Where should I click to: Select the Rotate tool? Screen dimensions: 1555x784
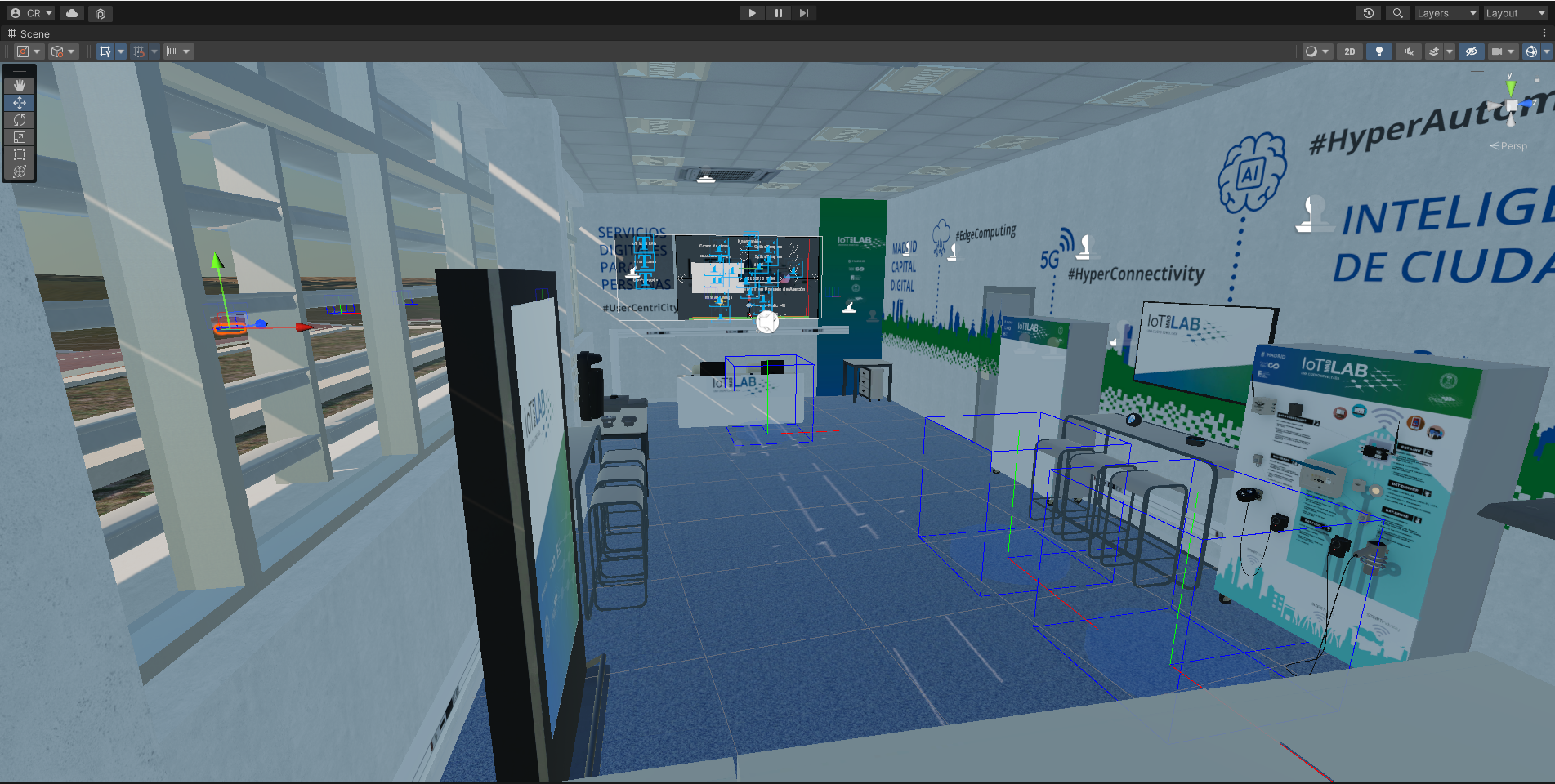20,120
